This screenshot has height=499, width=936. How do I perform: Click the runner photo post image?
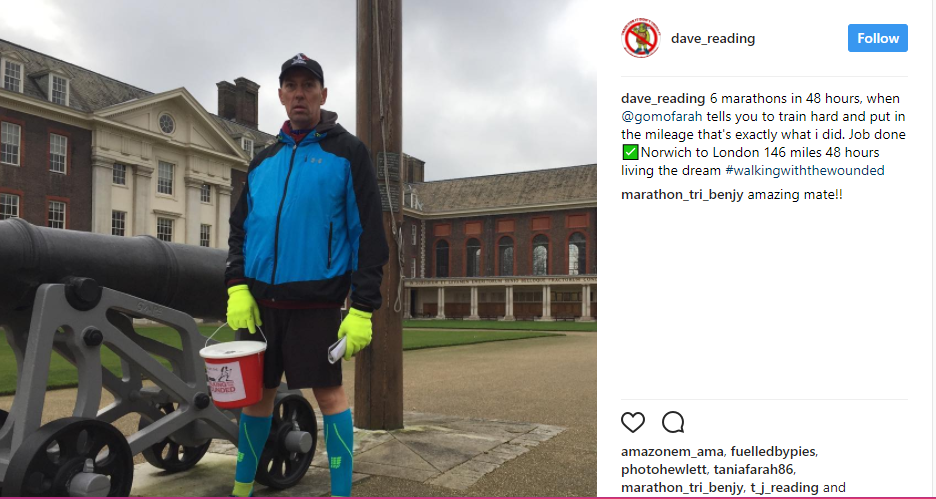298,248
